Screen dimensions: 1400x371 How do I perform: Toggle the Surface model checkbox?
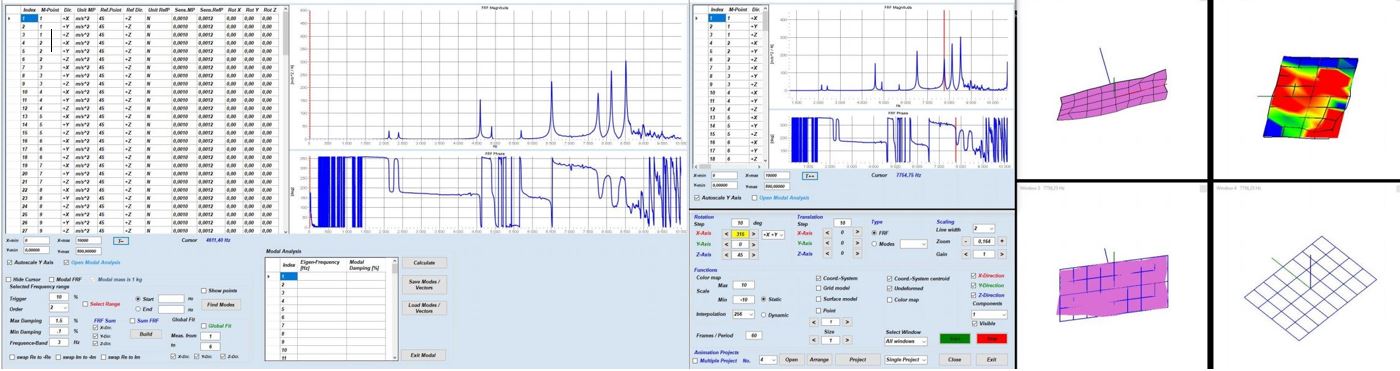(818, 299)
